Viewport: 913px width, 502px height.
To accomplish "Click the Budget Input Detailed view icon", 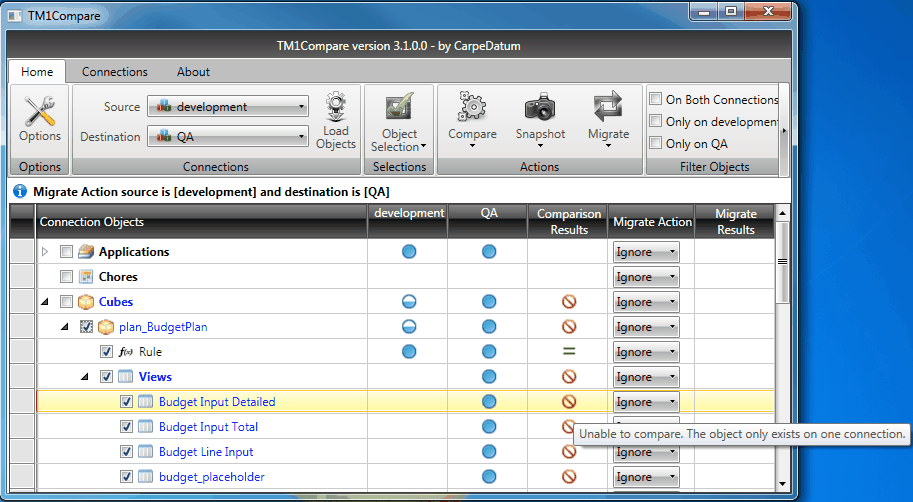I will point(146,402).
